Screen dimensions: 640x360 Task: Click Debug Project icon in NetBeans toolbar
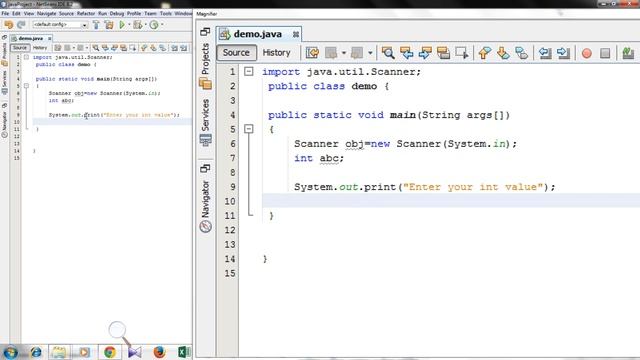(x=138, y=25)
